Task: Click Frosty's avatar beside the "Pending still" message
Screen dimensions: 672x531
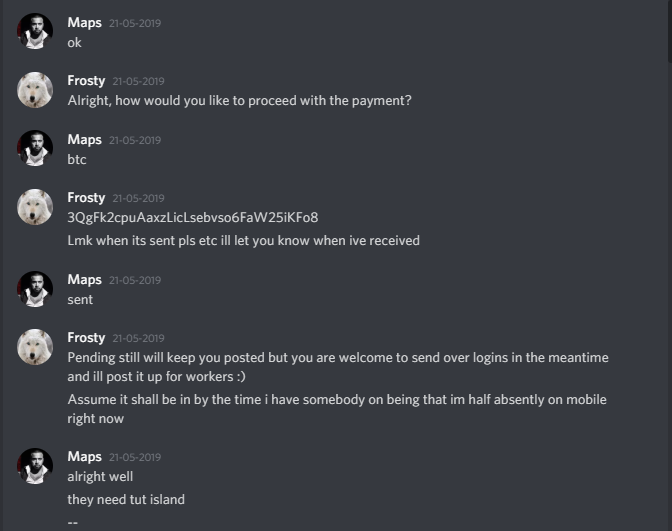Action: coord(35,347)
